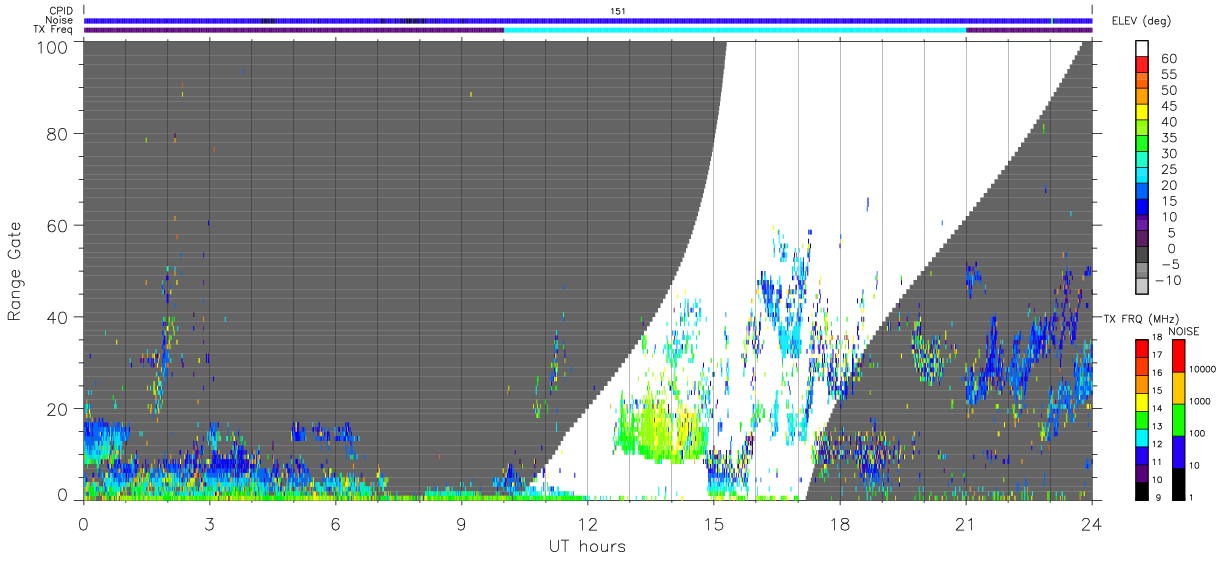The width and height of the screenshot is (1228, 567).
Task: Pick the white top swatch of ELEV colorbar
Action: (1142, 48)
